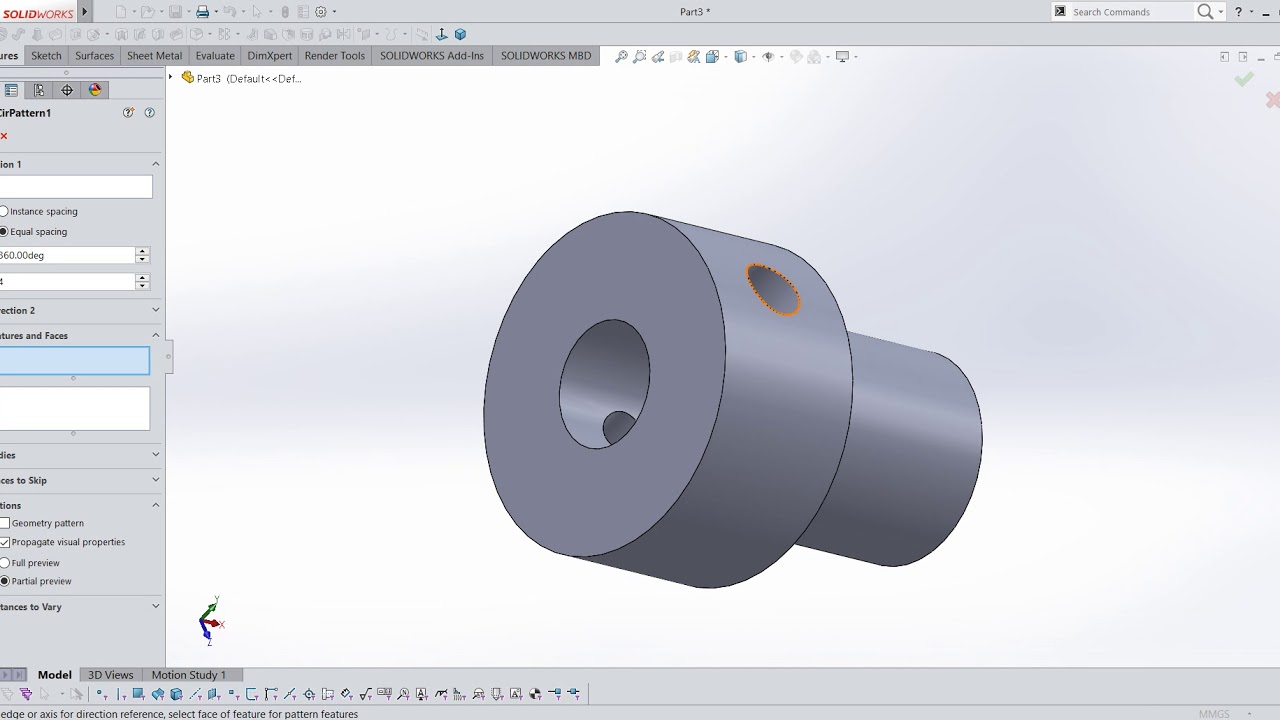Collapse the Options section

(155, 505)
